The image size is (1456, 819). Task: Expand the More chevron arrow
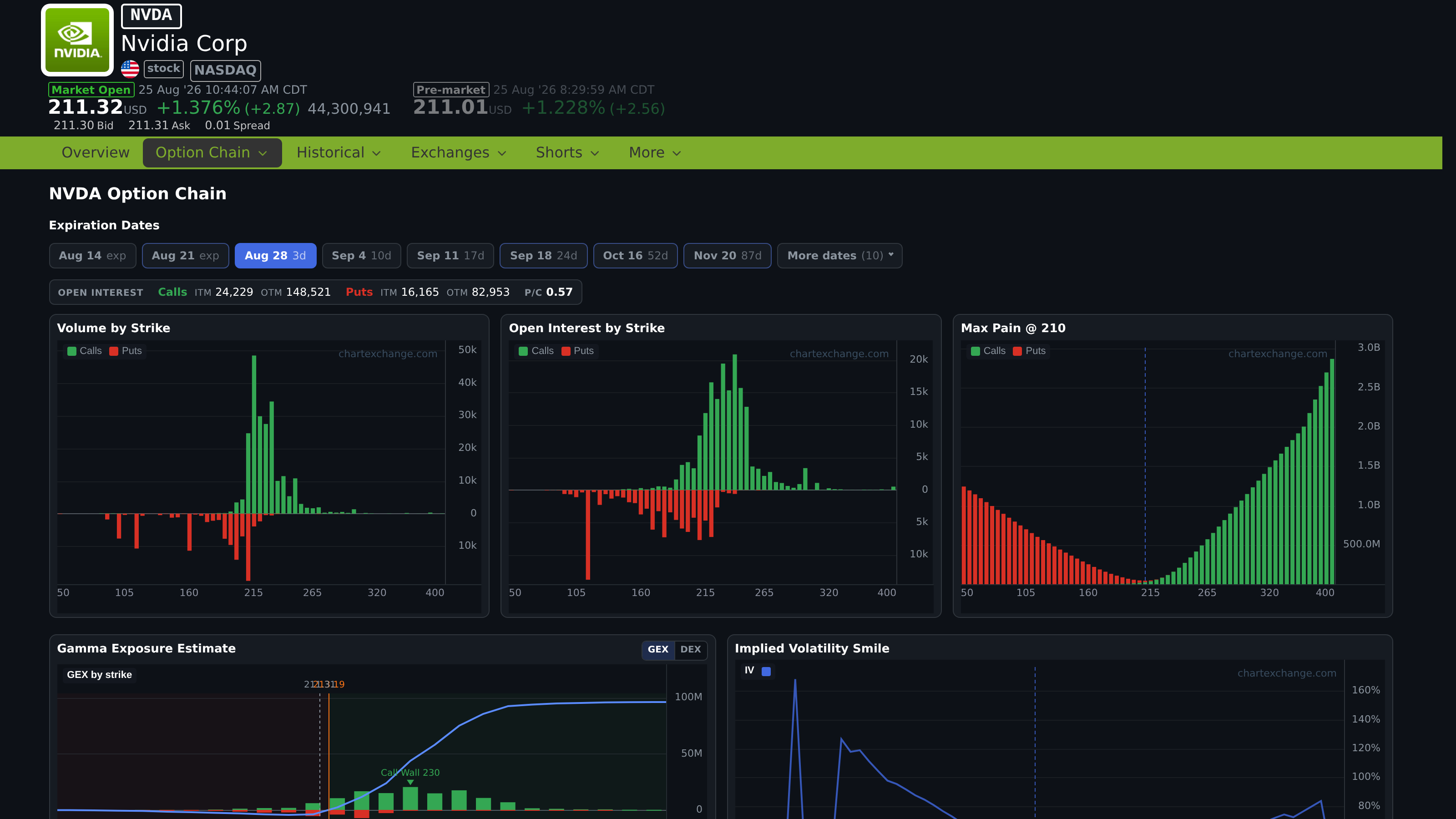pyautogui.click(x=677, y=153)
